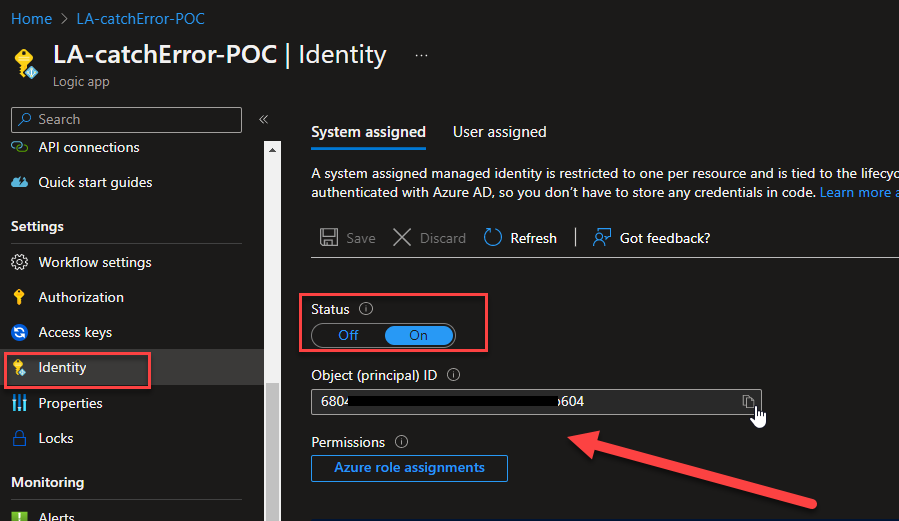Set the Status toggle to On

tap(419, 335)
